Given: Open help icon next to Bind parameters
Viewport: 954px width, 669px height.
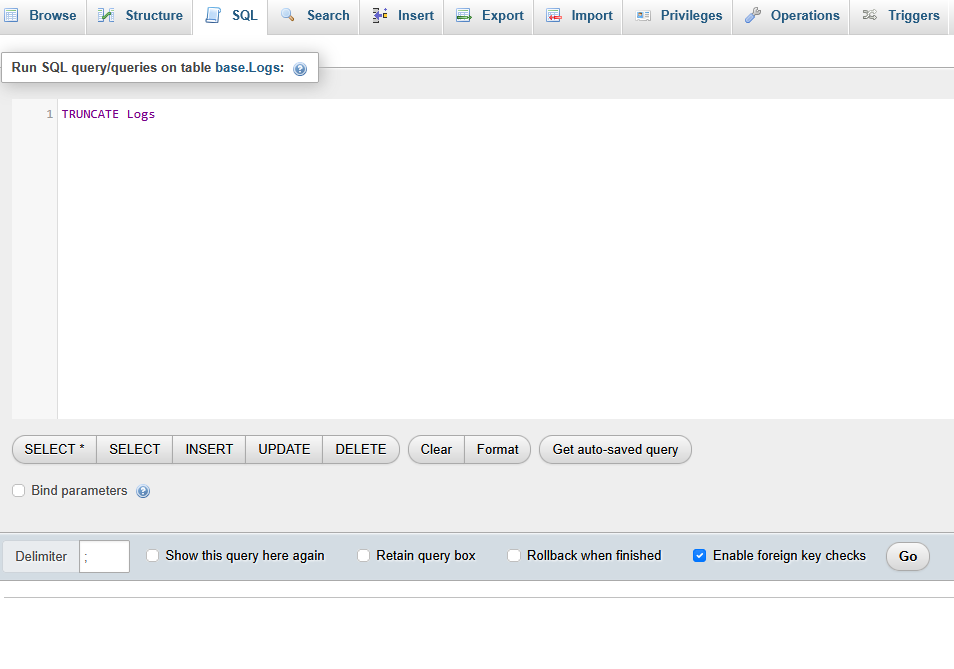Looking at the screenshot, I should click(143, 491).
